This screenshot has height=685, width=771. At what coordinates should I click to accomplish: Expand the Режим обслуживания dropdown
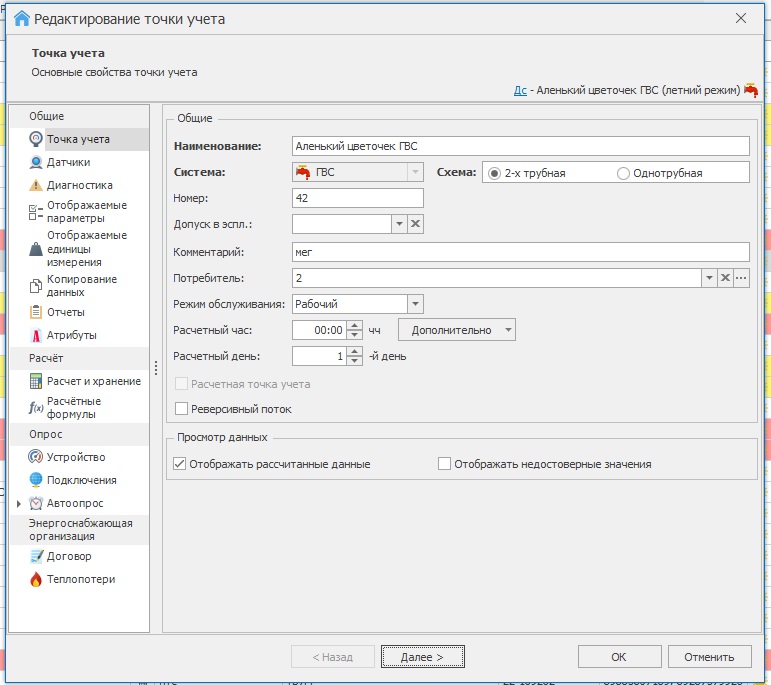[x=415, y=304]
